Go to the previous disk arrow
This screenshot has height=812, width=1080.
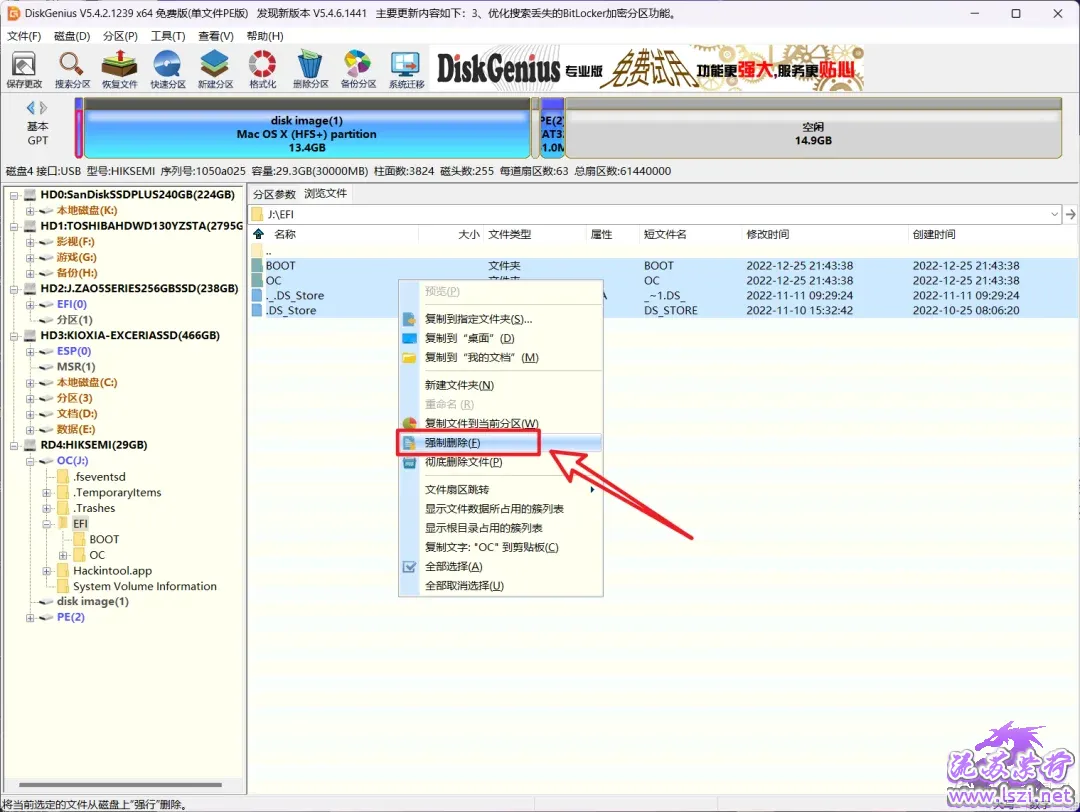[x=30, y=107]
